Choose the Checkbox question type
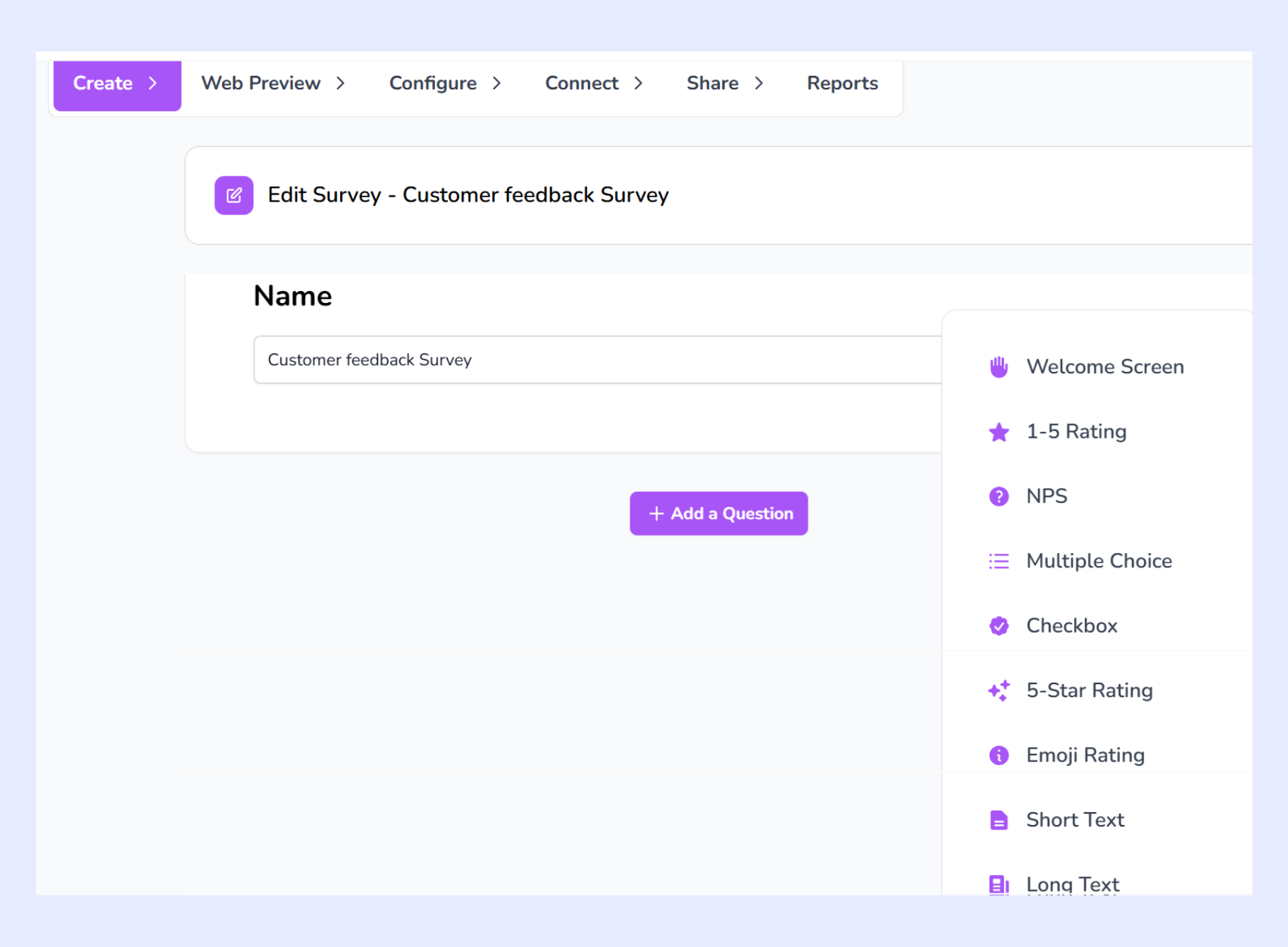The height and width of the screenshot is (947, 1288). [1071, 625]
